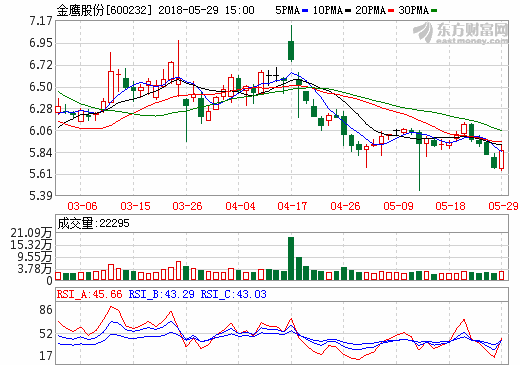The image size is (520, 365).
Task: Click the 21.09万 volume axis label
Action: [31, 233]
